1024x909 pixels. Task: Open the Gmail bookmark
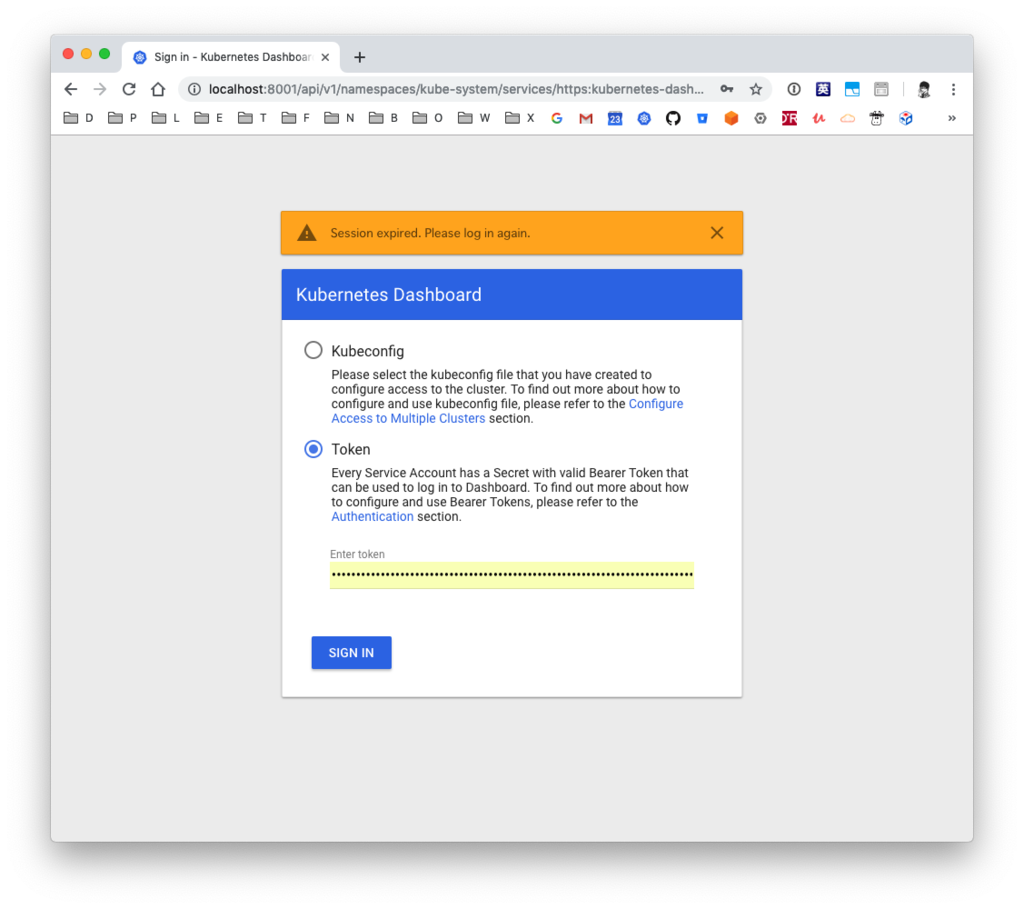(x=586, y=118)
